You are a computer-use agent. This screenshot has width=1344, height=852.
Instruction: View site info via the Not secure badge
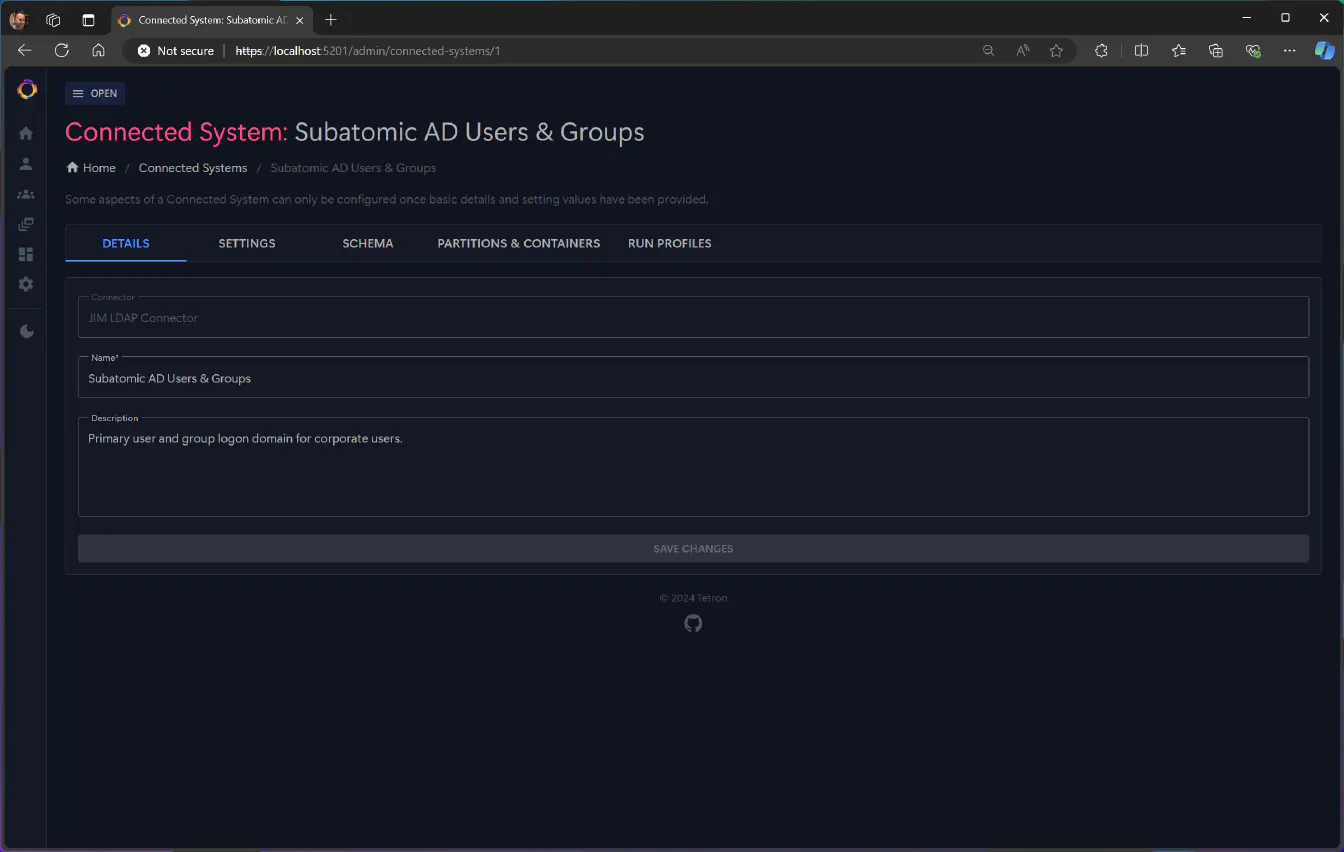[175, 50]
